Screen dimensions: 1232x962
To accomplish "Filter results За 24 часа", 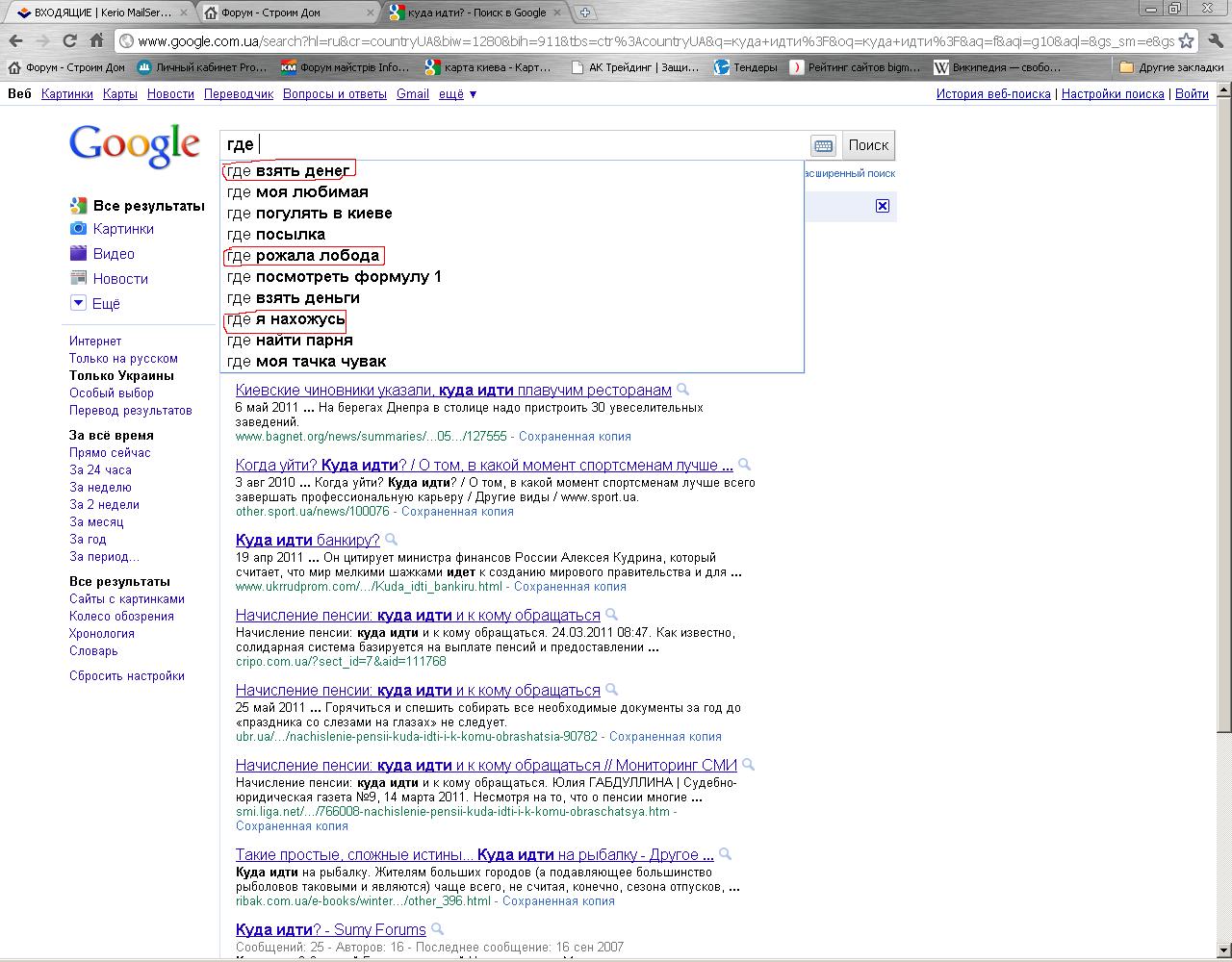I will 100,470.
